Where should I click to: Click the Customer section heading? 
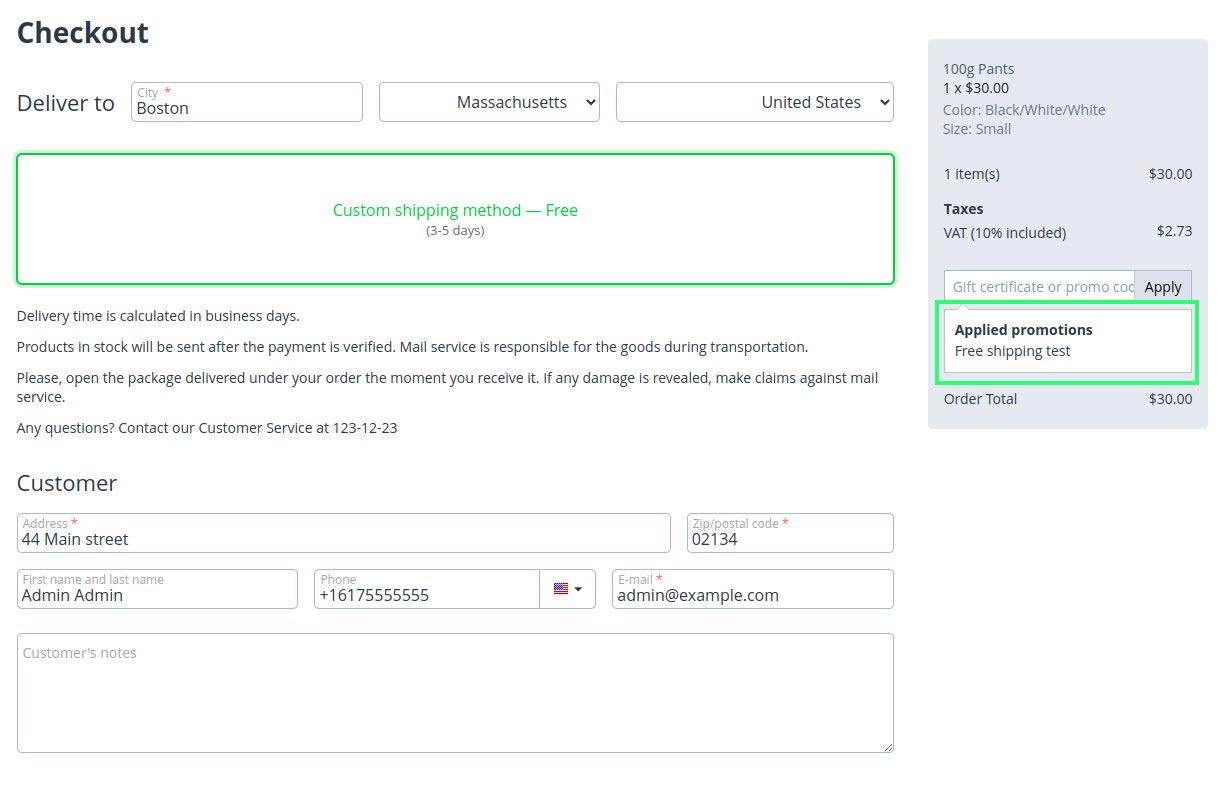click(x=67, y=483)
